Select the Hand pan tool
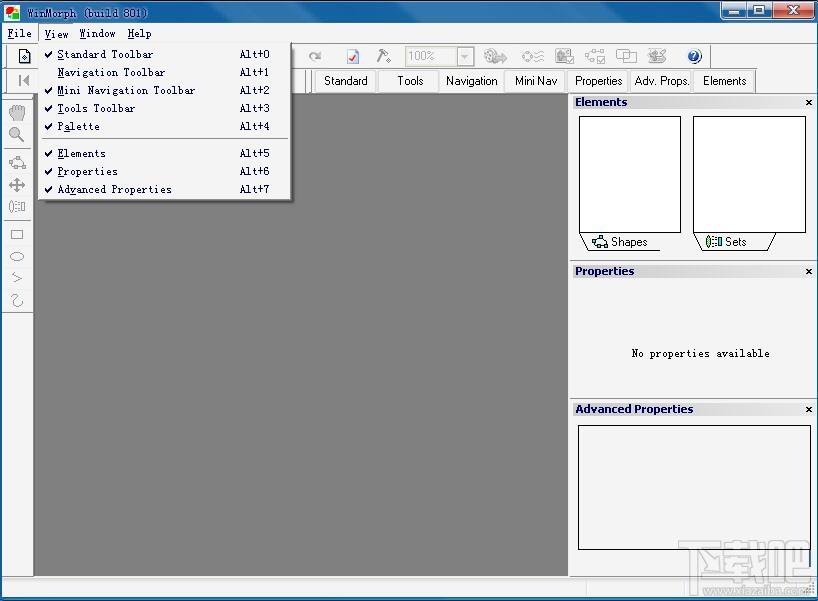 click(x=17, y=112)
